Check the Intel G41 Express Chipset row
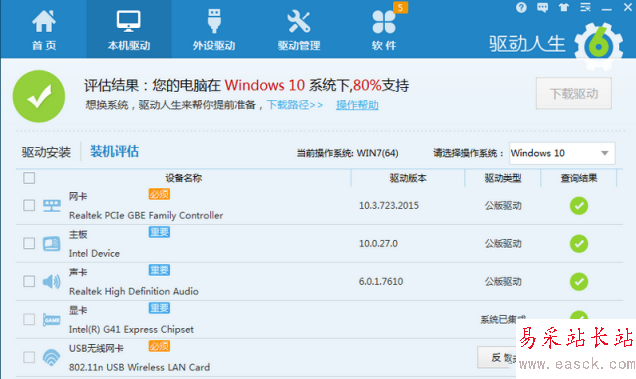This screenshot has height=379, width=636. coord(29,319)
